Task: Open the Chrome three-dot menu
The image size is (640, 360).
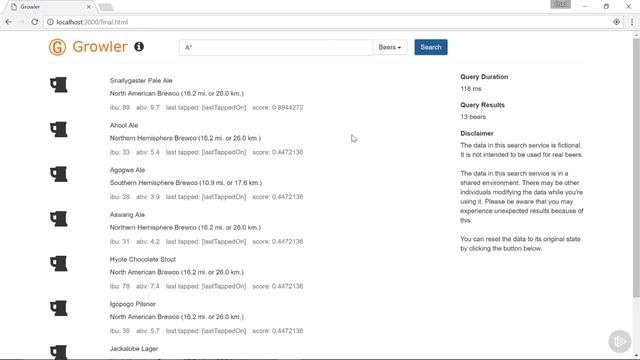Action: [632, 22]
